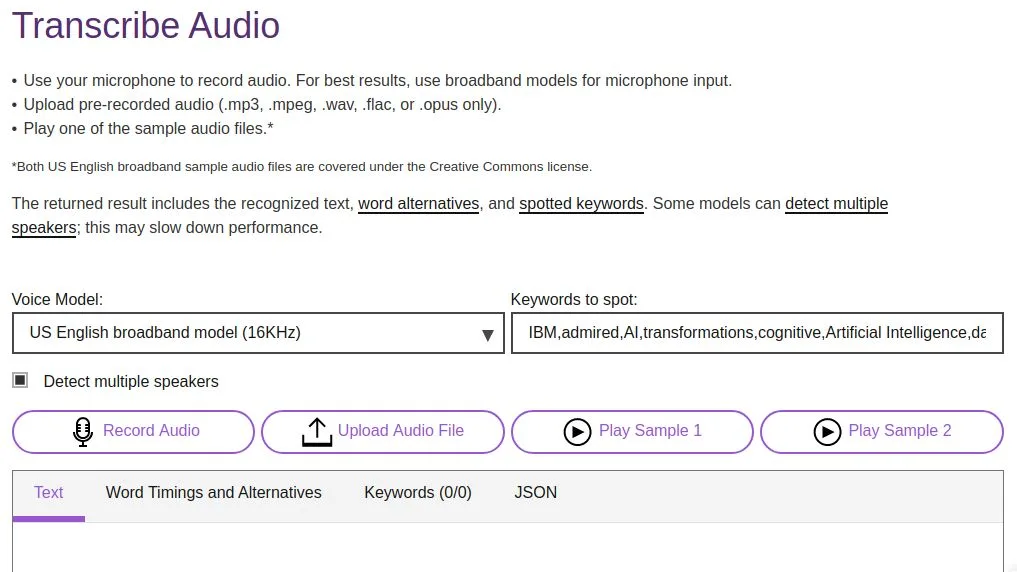Choose Upload Audio File label
This screenshot has height=572, width=1017.
click(401, 431)
